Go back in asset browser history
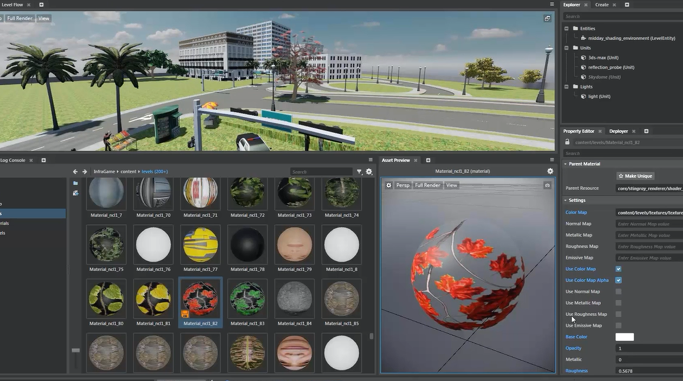683x381 pixels. (75, 172)
